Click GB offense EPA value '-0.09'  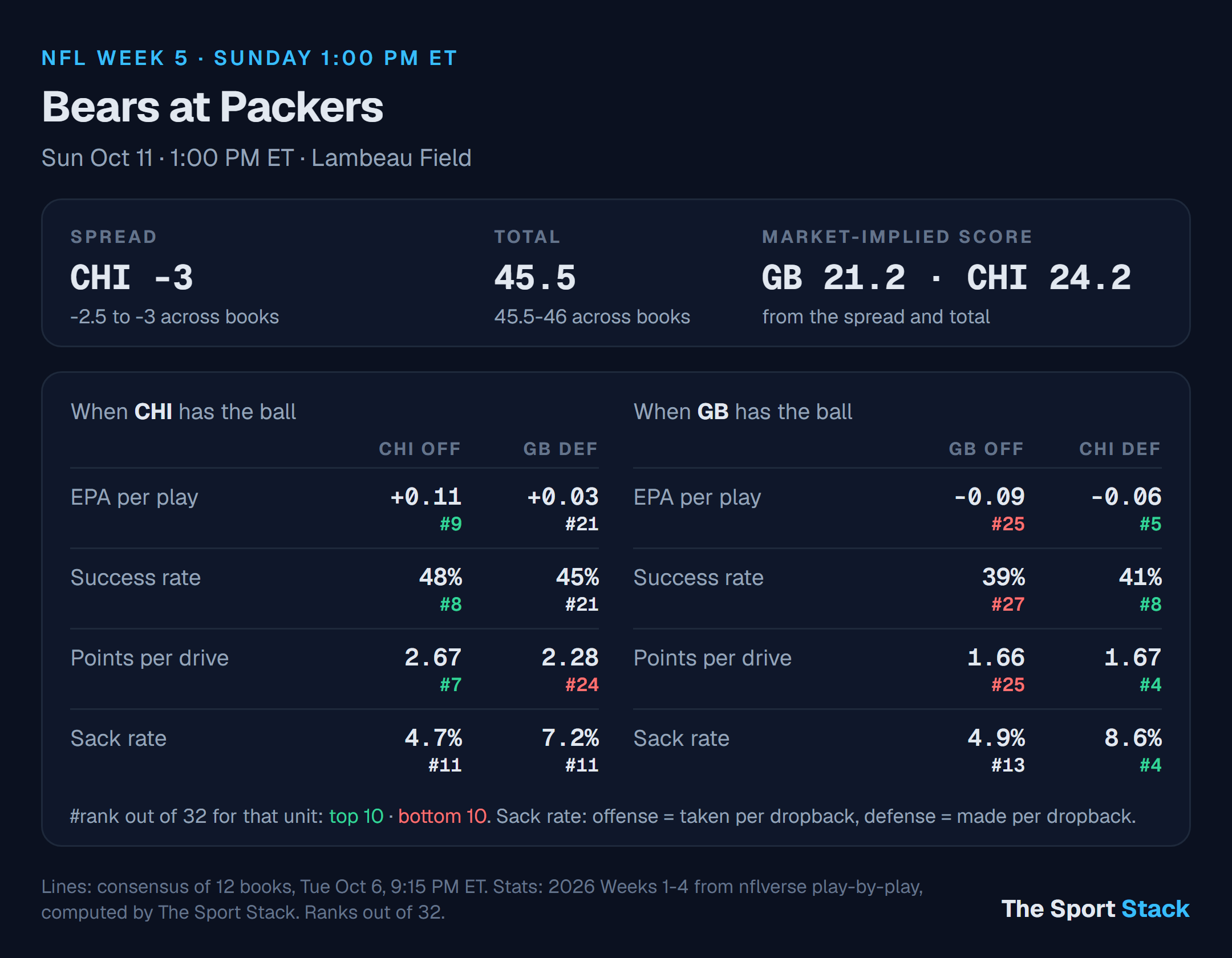point(990,497)
